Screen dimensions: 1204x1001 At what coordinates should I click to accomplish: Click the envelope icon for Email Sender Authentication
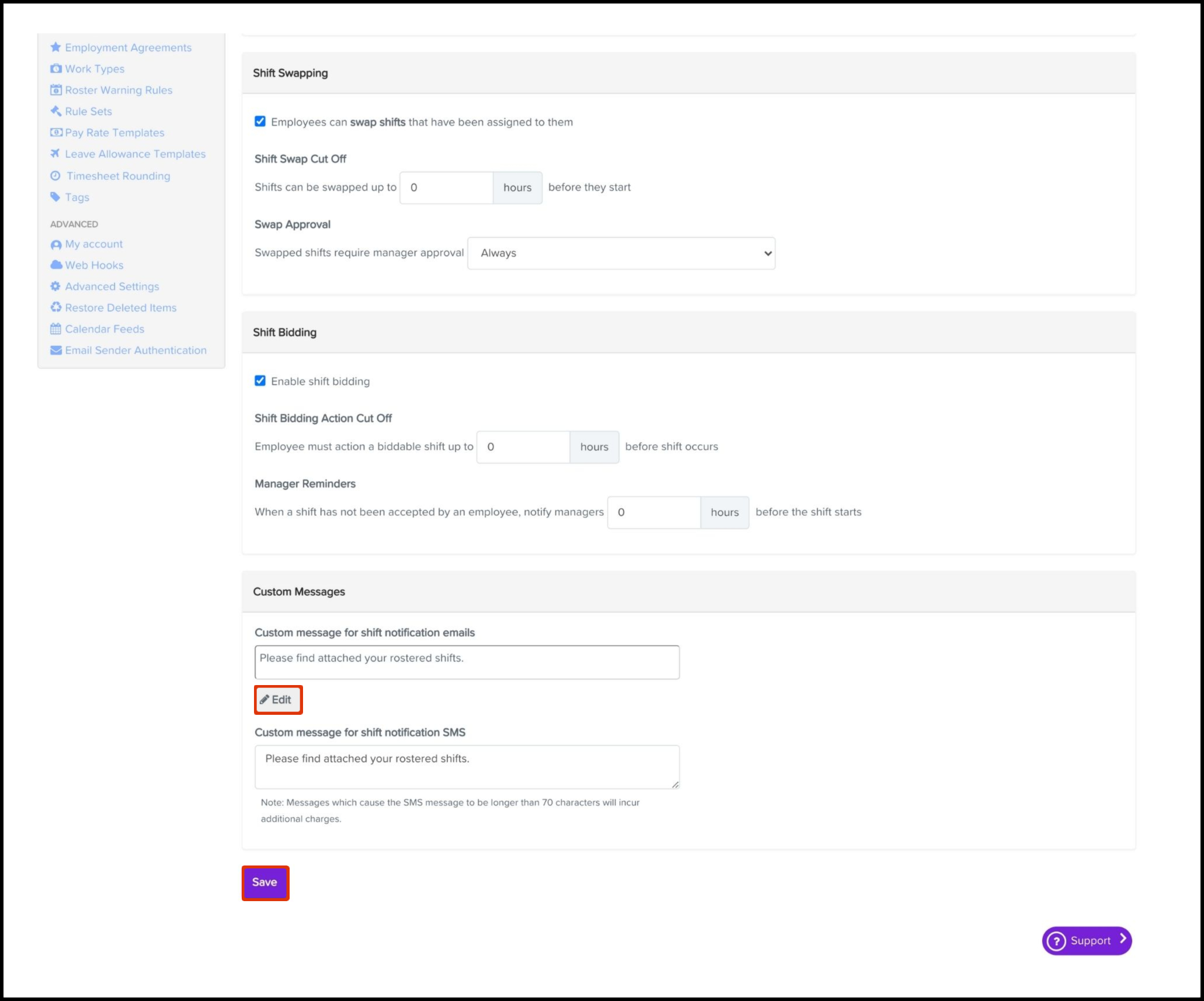pyautogui.click(x=55, y=350)
